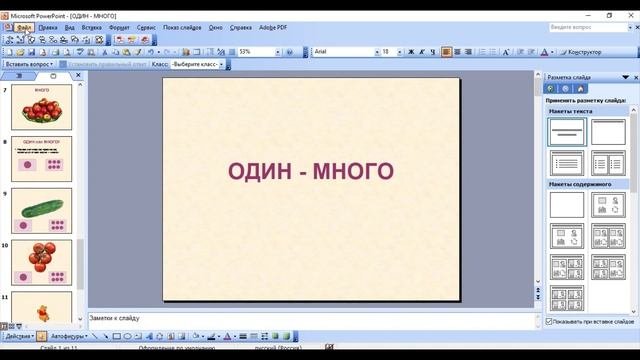The width and height of the screenshot is (640, 360).
Task: Click the task pane Home icon
Action: click(580, 89)
